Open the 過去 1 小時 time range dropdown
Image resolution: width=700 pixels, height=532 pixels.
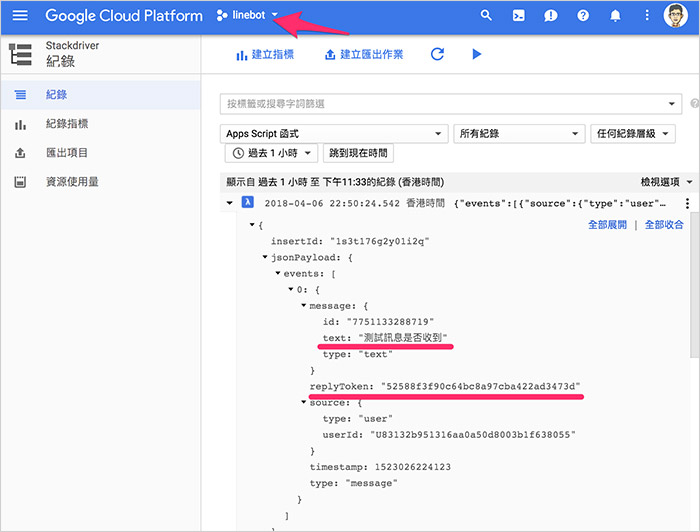coord(271,153)
